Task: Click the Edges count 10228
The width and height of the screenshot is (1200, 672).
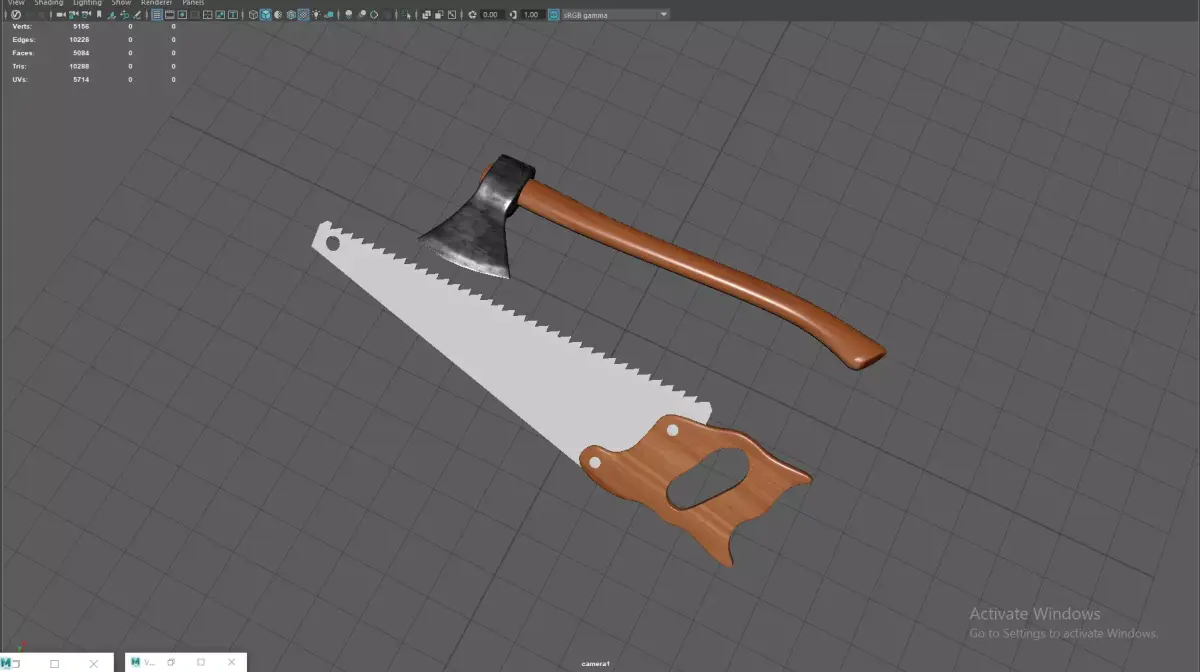Action: coord(79,39)
